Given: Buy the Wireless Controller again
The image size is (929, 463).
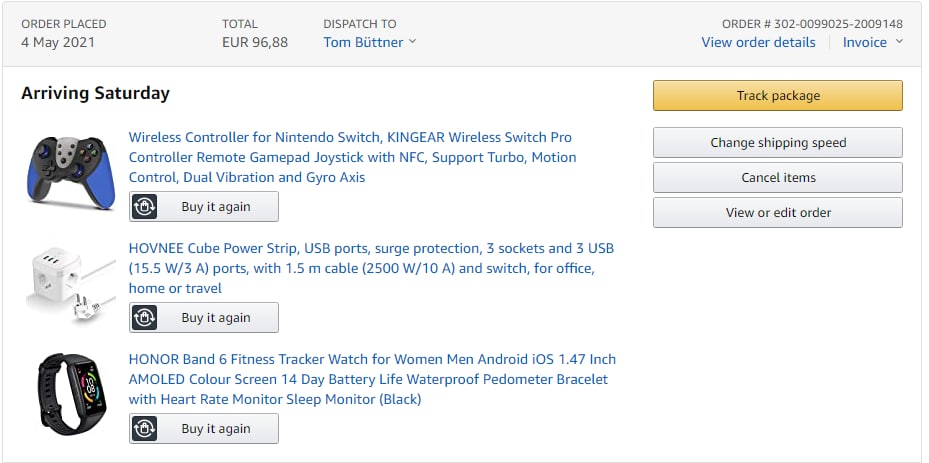Looking at the screenshot, I should pos(215,207).
